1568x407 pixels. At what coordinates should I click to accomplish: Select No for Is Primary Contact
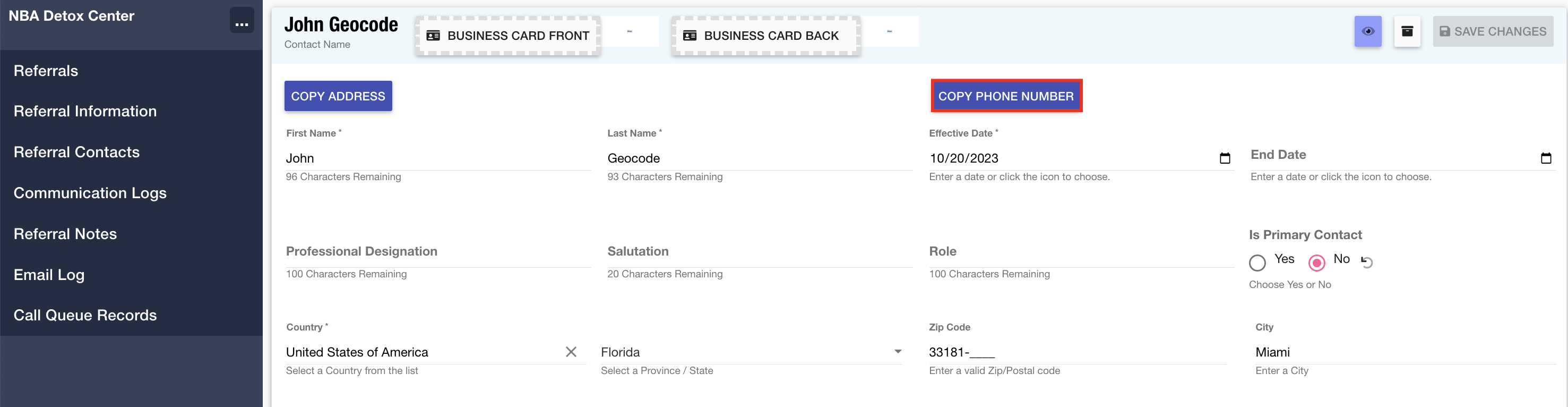[x=1316, y=262]
